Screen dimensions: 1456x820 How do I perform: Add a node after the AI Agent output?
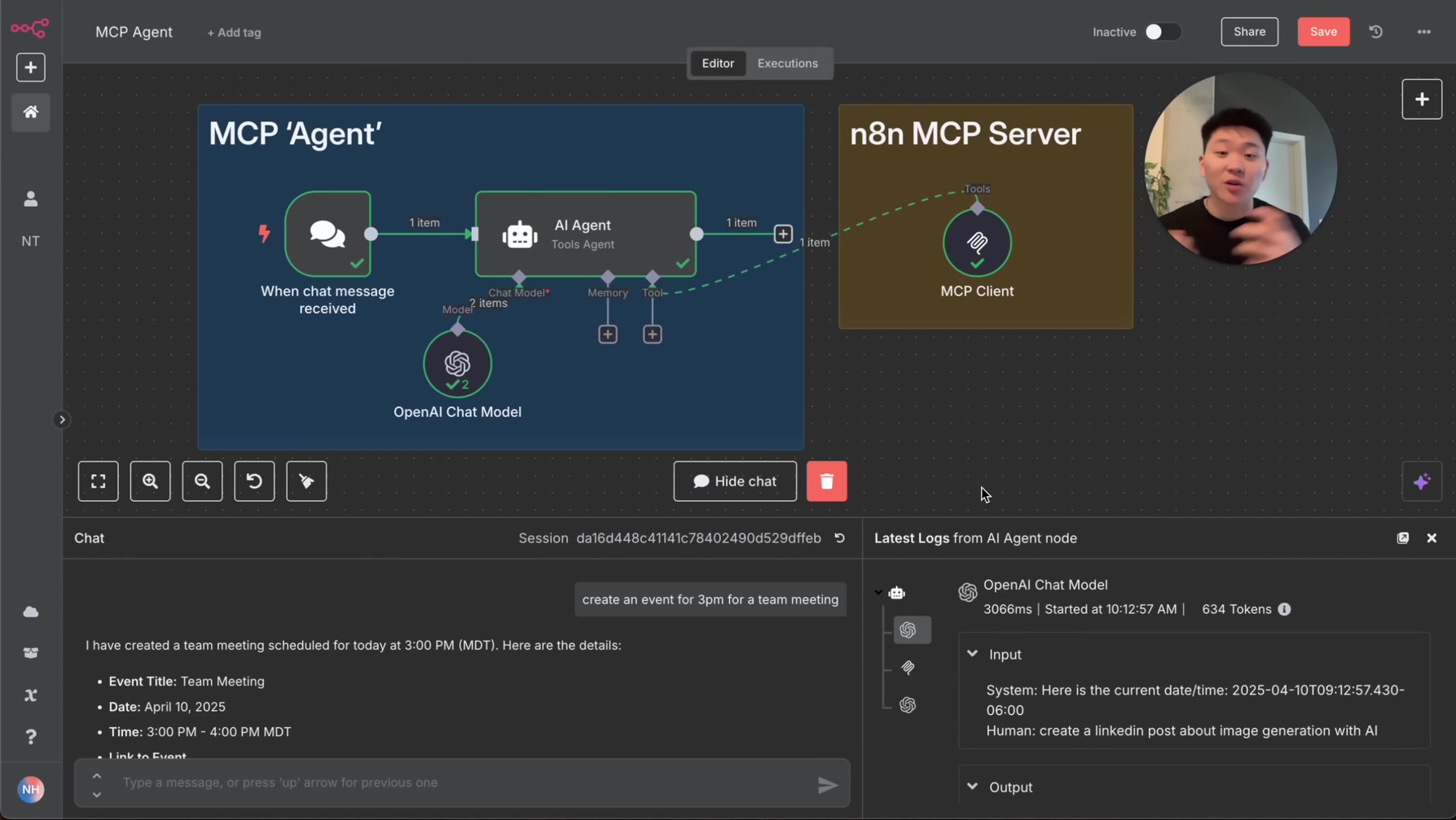point(783,235)
